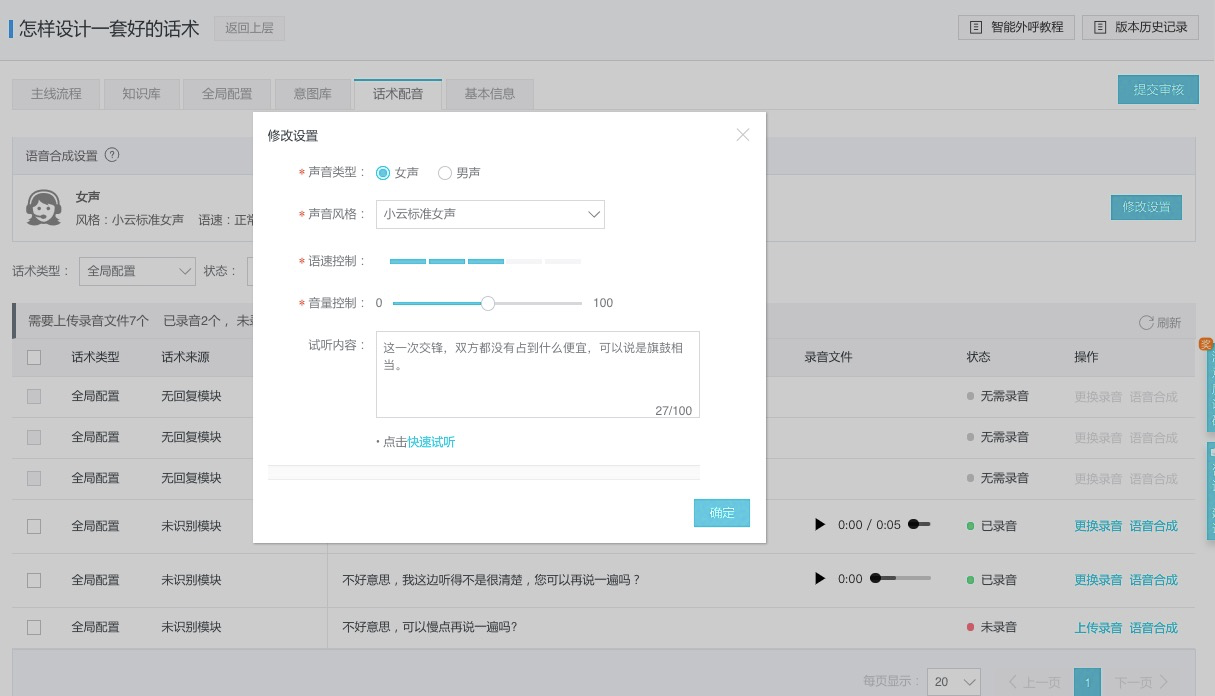1215x696 pixels.
Task: Switch to the 主线流程 tab
Action: [56, 94]
